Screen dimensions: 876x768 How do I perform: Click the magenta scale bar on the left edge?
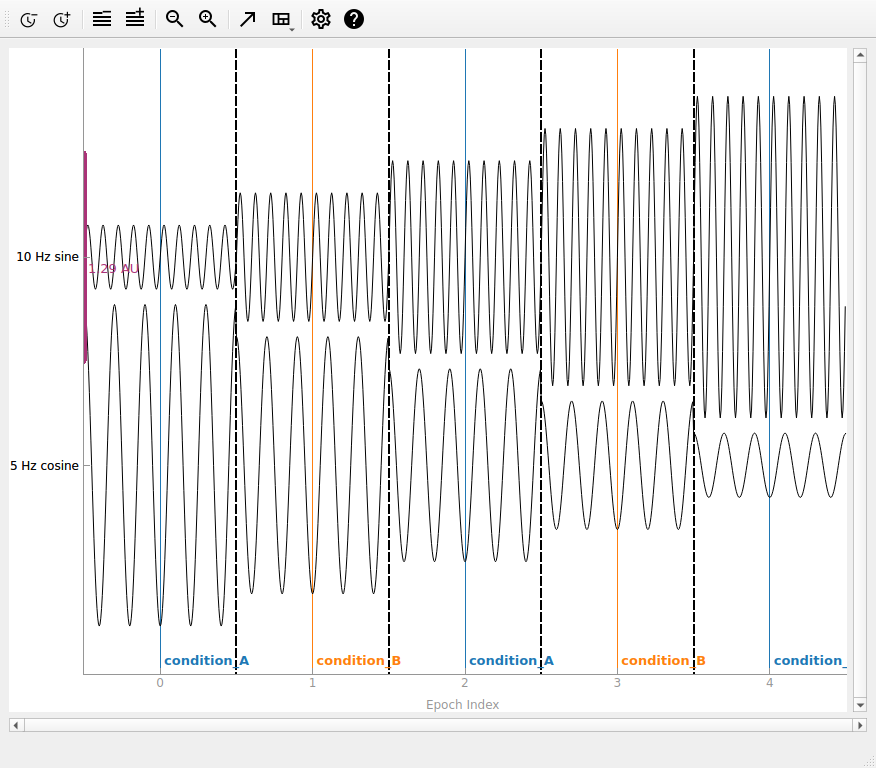[x=85, y=257]
